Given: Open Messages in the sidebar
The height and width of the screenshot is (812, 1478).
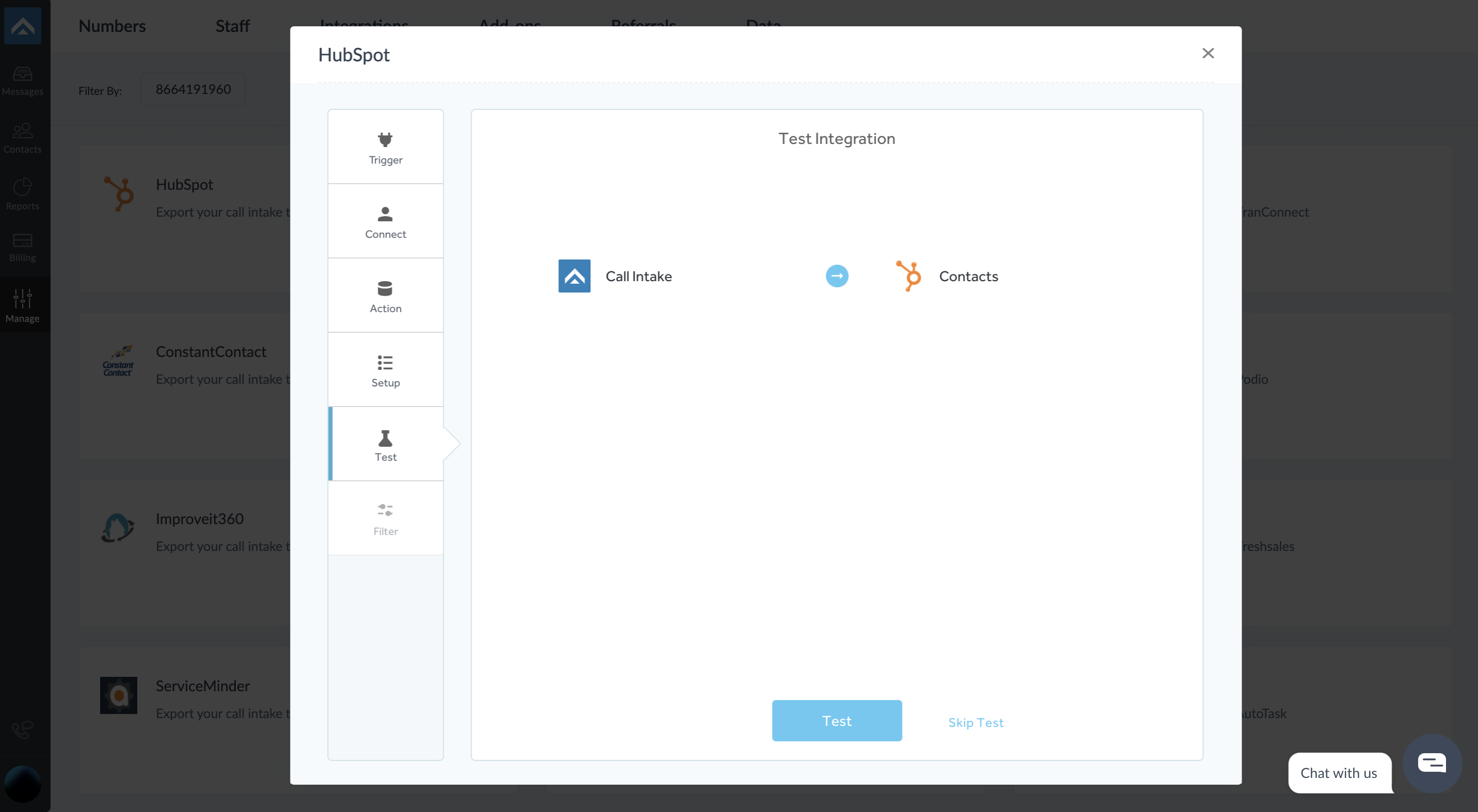Looking at the screenshot, I should (x=22, y=81).
